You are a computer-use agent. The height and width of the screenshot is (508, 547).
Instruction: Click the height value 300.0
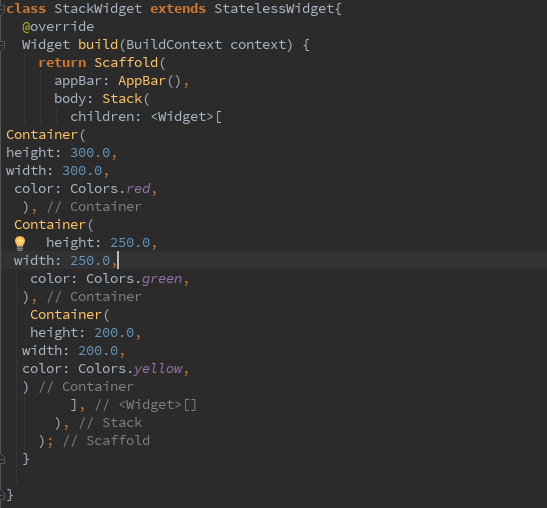[90, 153]
